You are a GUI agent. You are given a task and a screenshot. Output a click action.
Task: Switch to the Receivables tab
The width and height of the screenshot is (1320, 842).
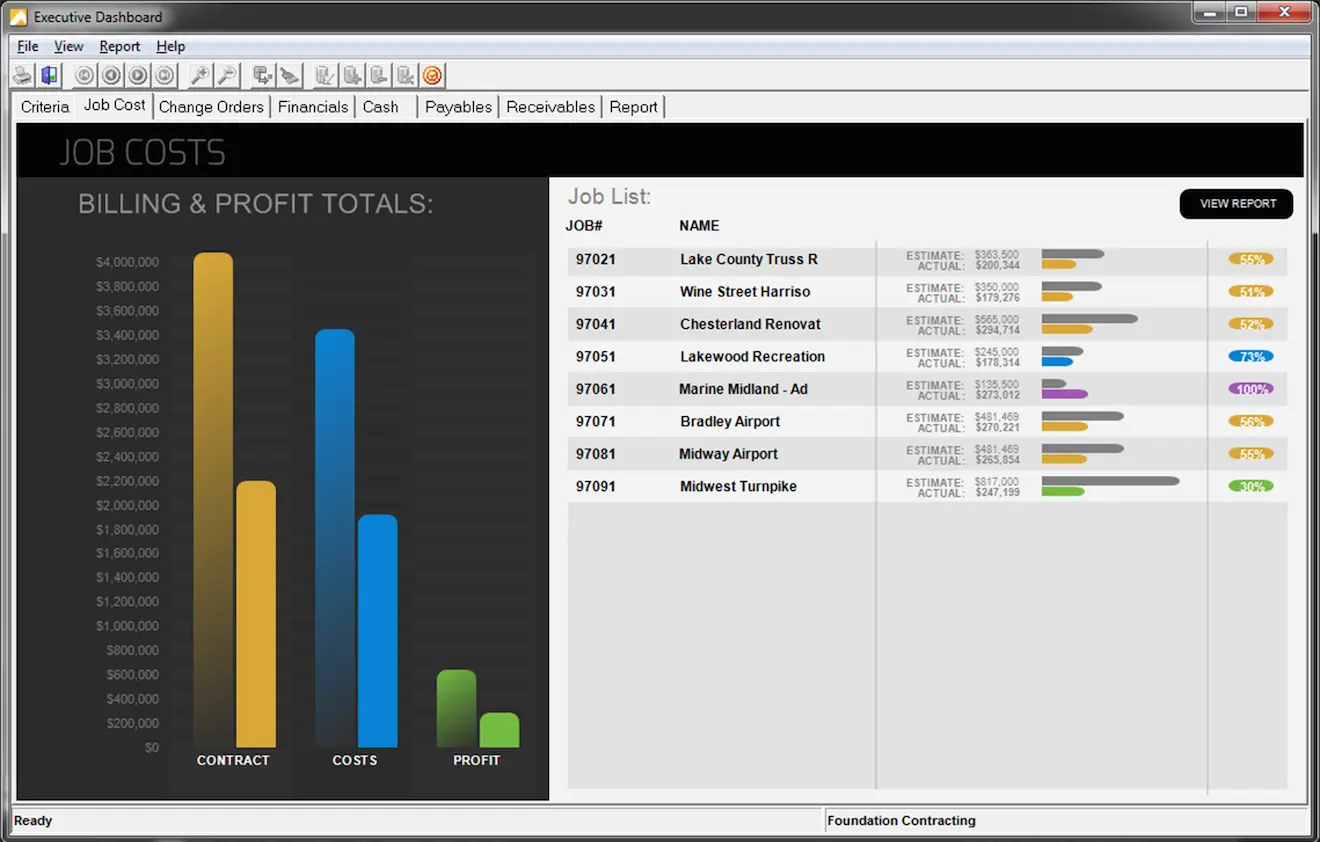pos(549,106)
